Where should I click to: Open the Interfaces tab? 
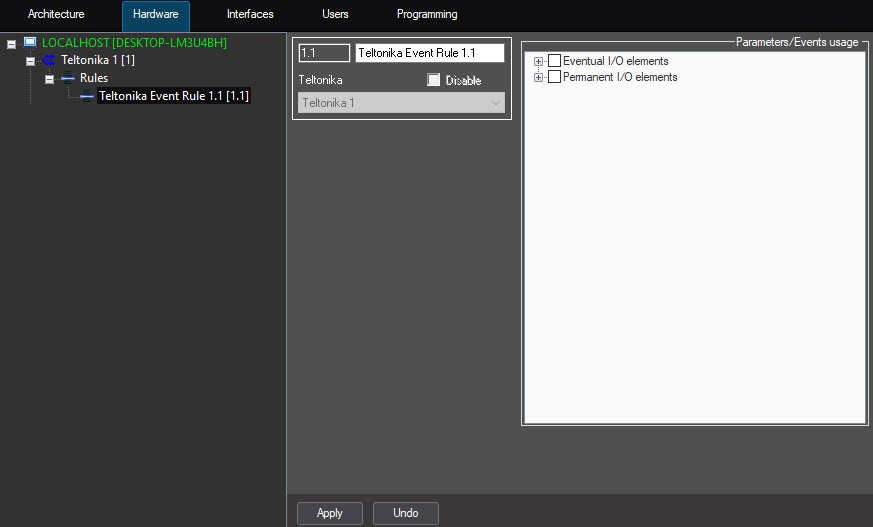(250, 14)
